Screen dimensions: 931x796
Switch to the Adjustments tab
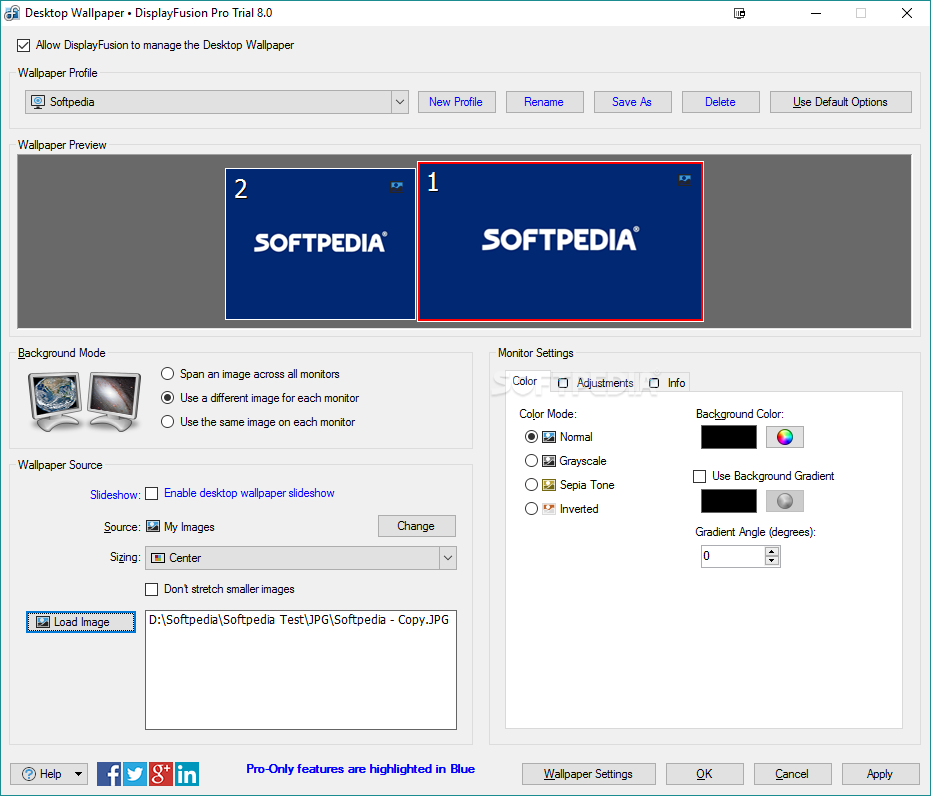[596, 383]
